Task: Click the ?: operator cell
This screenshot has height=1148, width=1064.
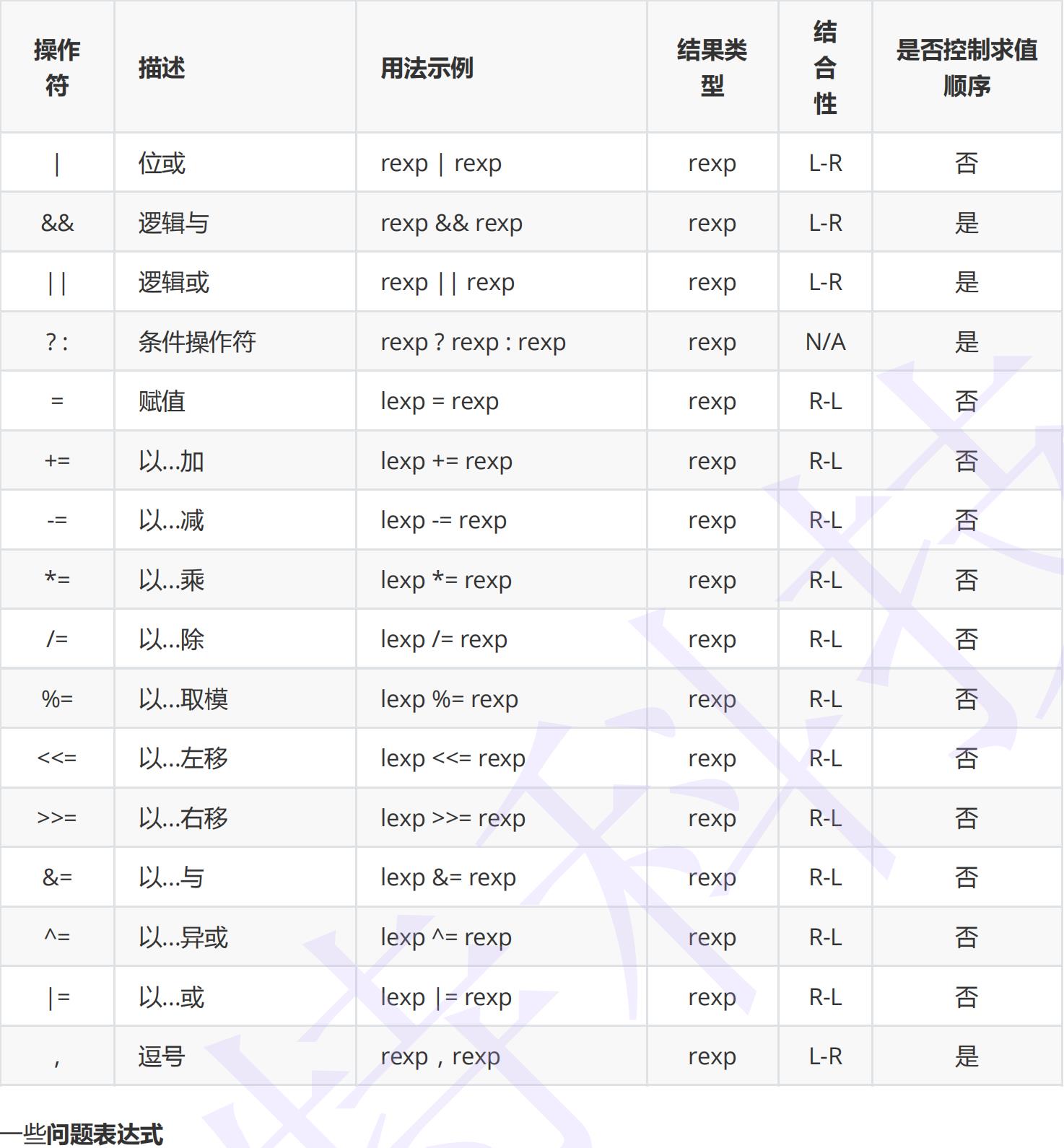Action: tap(57, 342)
